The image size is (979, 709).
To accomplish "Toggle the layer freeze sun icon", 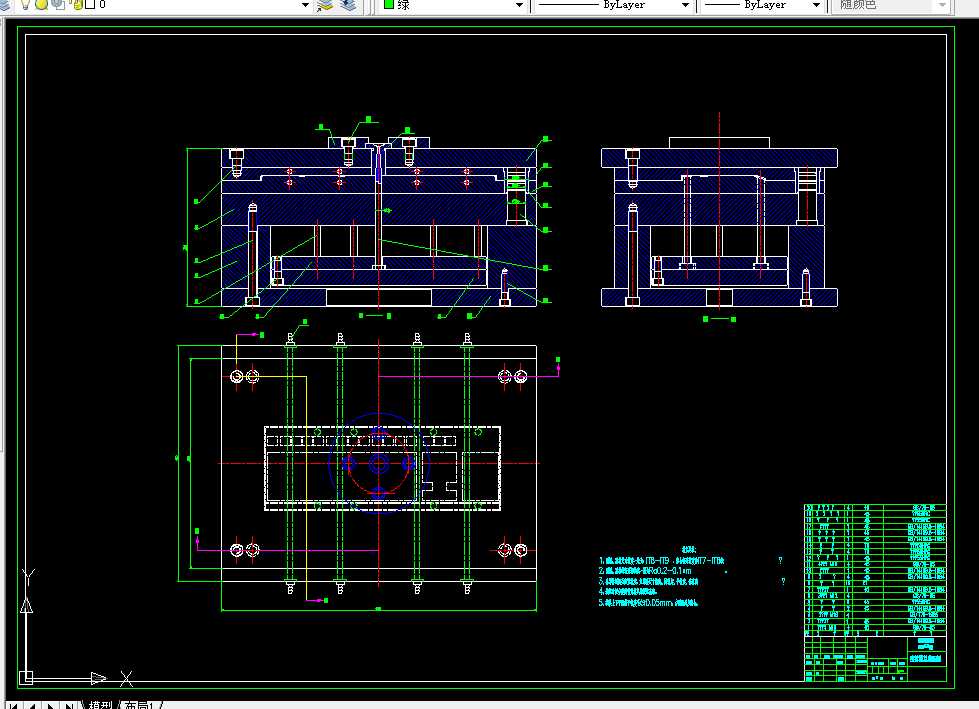I will [41, 4].
